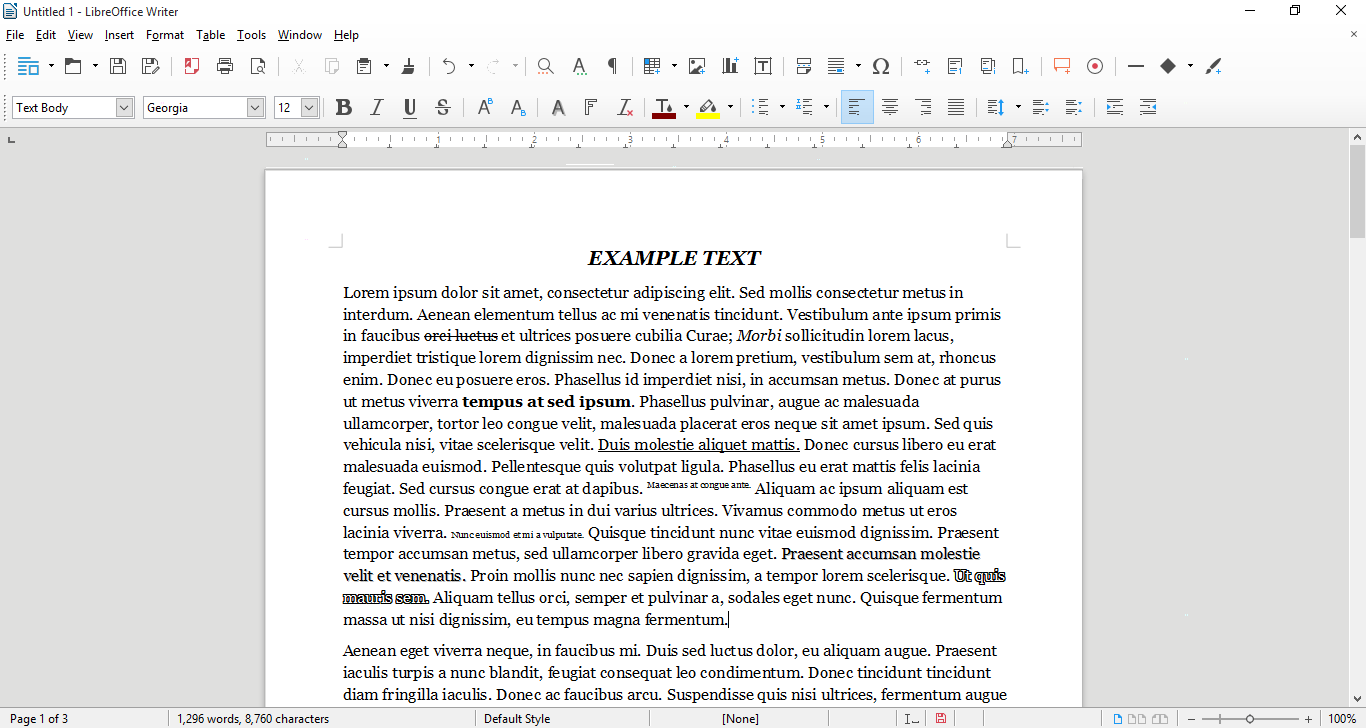Insert a special character
The height and width of the screenshot is (728, 1366).
881,66
